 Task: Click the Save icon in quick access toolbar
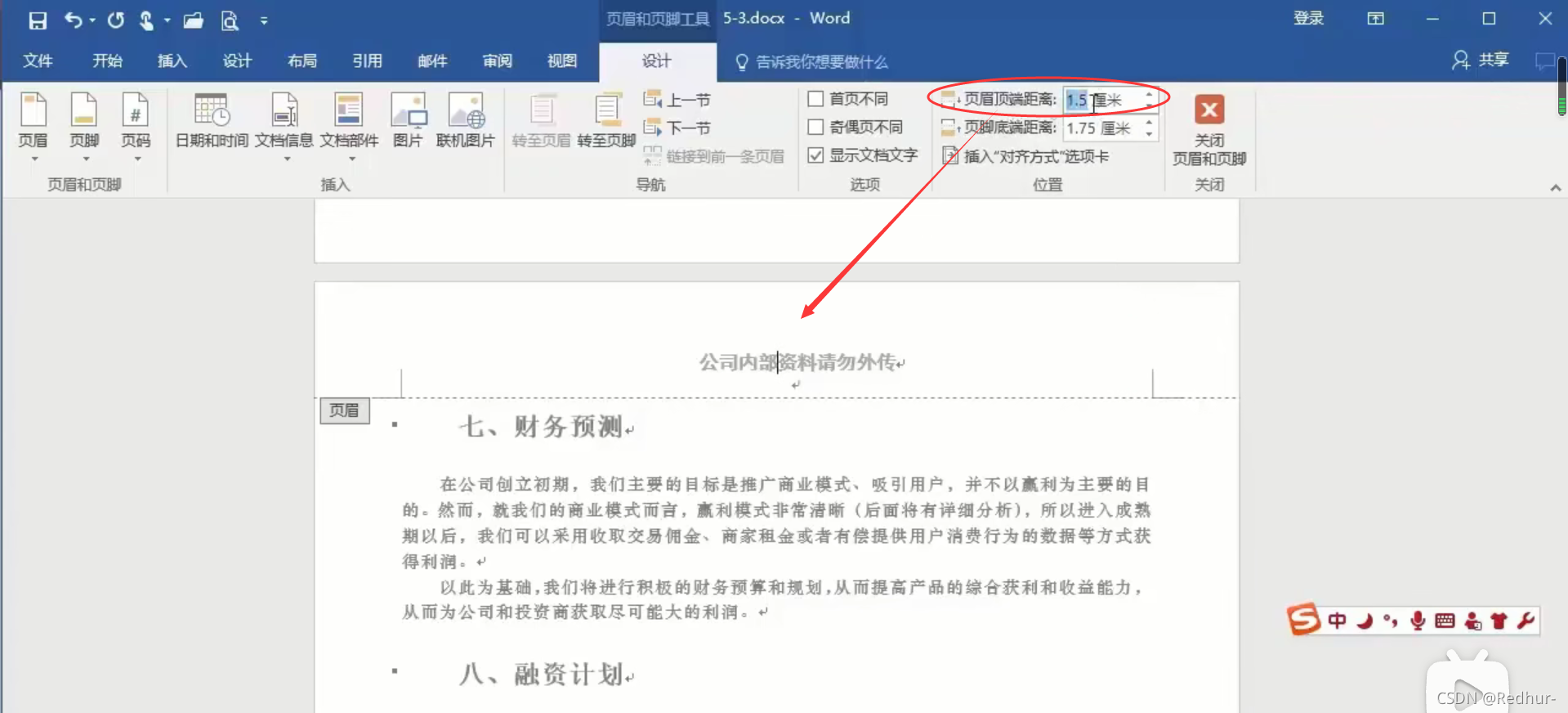tap(38, 20)
